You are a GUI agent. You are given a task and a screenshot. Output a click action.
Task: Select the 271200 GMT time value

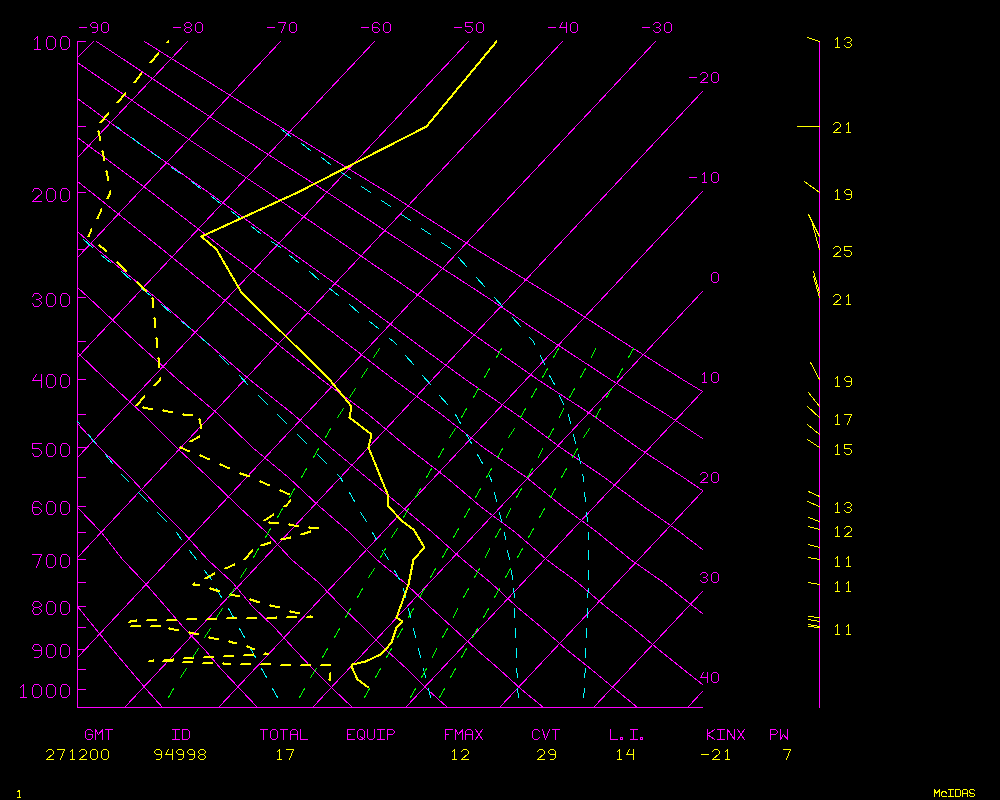[x=78, y=755]
